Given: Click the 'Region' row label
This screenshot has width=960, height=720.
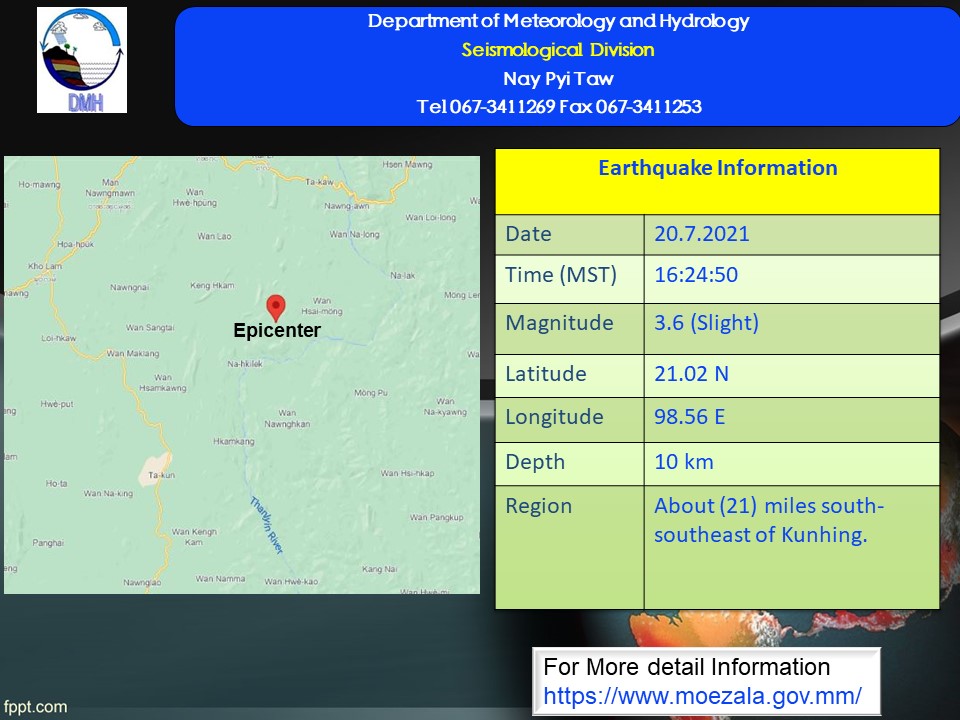Looking at the screenshot, I should click(539, 506).
